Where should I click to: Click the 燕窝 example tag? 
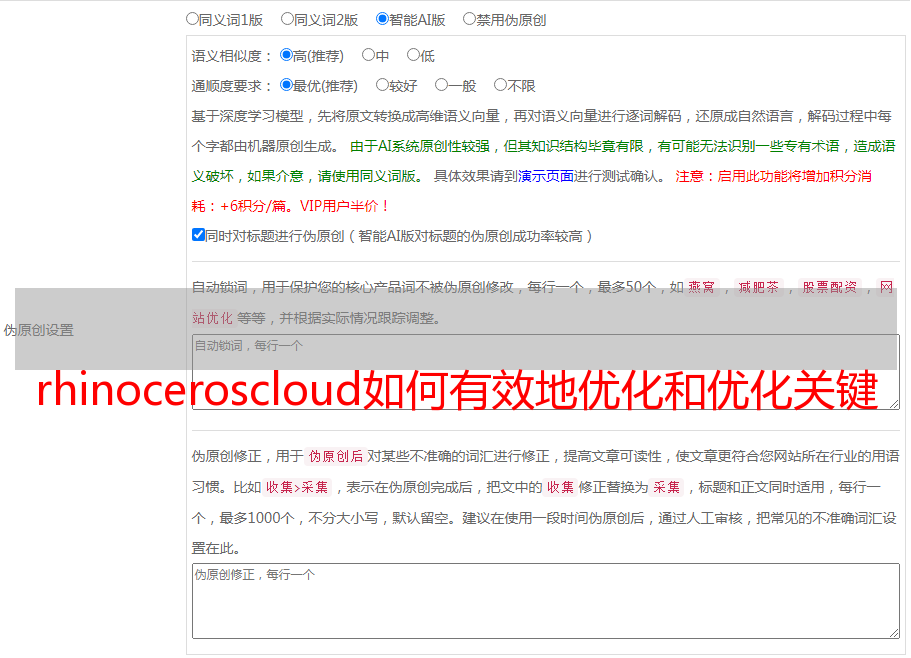point(702,287)
